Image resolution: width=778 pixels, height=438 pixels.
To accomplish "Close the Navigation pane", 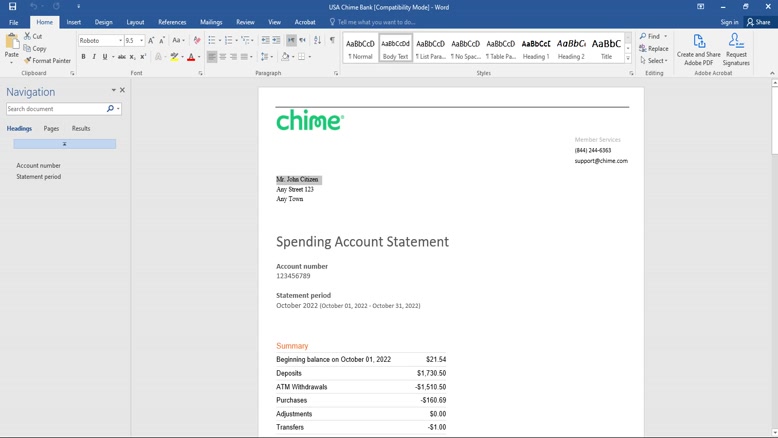I will point(123,90).
